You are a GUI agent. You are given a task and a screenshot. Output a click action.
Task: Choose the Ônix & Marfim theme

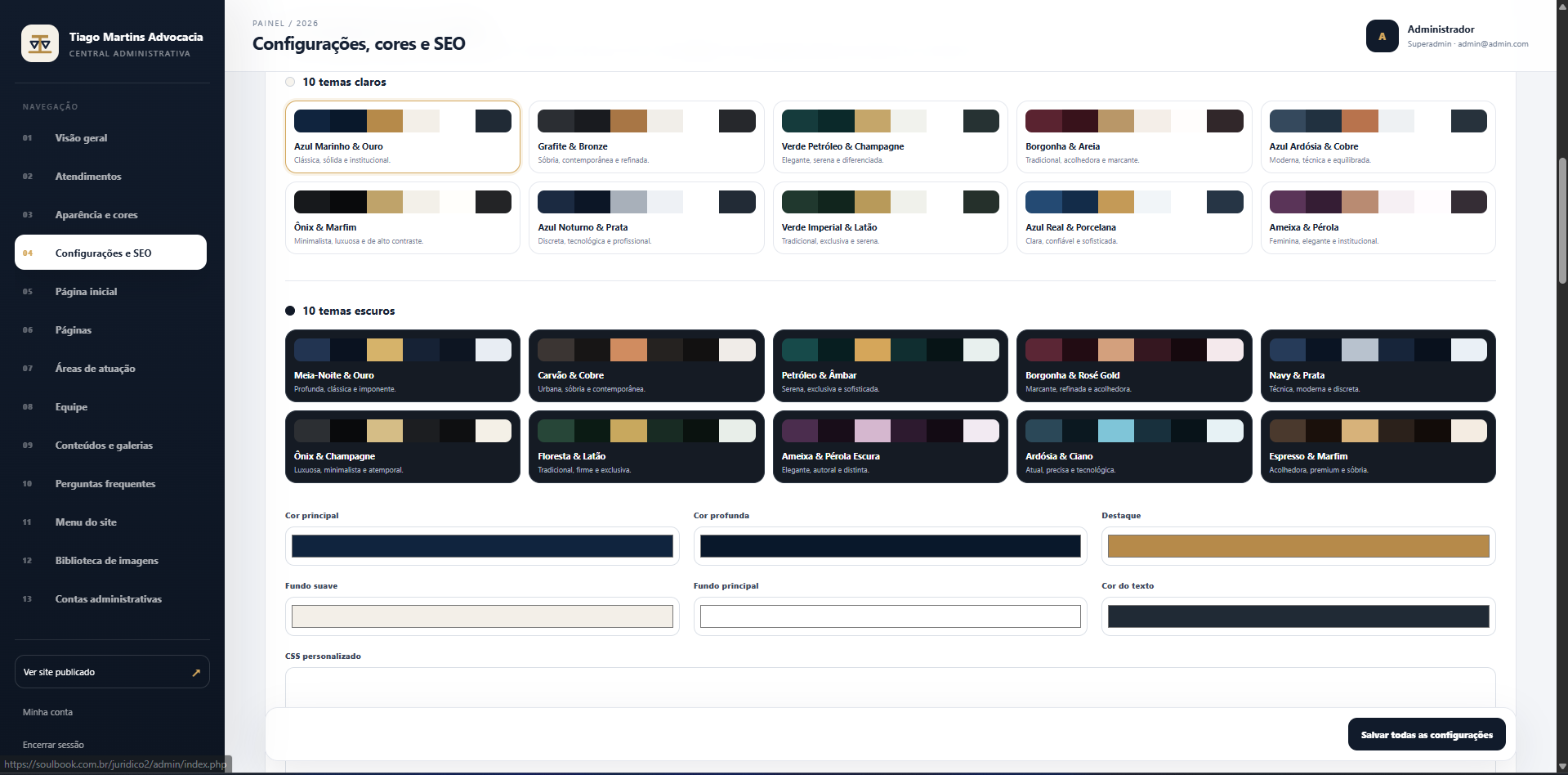(x=402, y=218)
